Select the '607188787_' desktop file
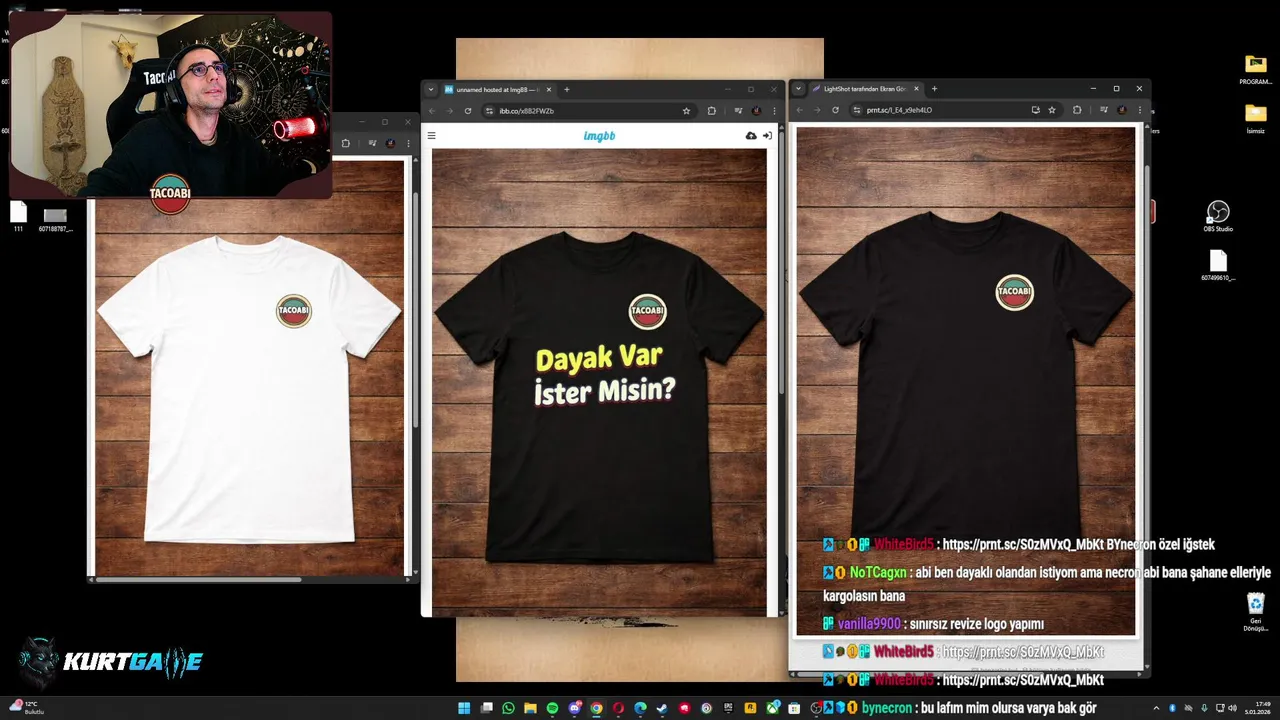Screen dimensions: 1280x720 click(56, 219)
